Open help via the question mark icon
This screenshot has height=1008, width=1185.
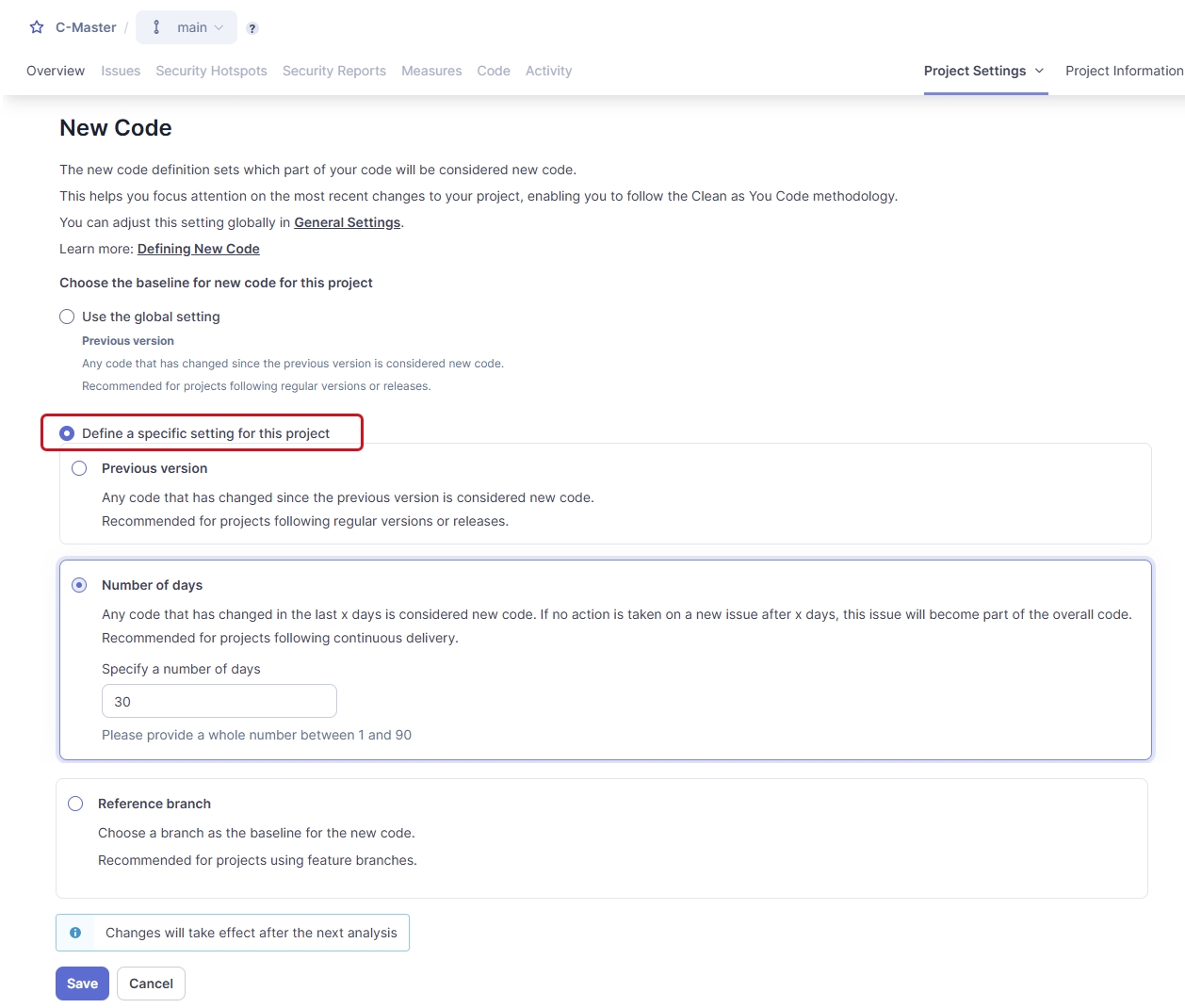click(252, 29)
